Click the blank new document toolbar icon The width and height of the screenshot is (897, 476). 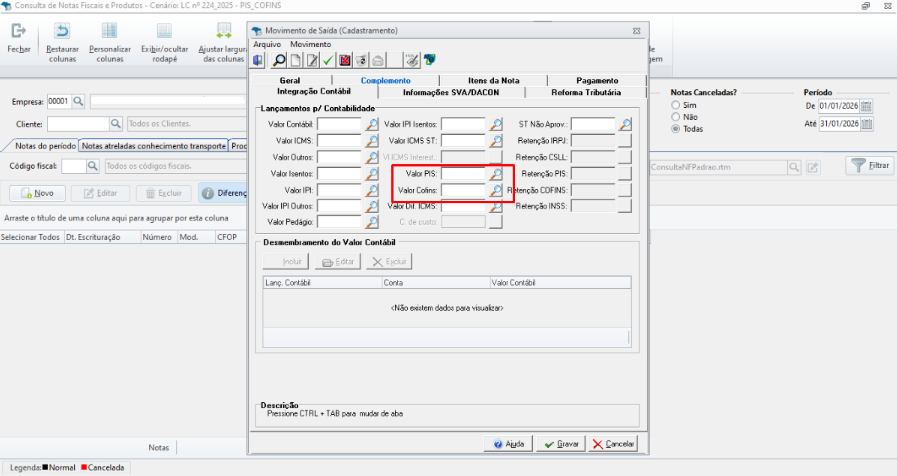[295, 60]
